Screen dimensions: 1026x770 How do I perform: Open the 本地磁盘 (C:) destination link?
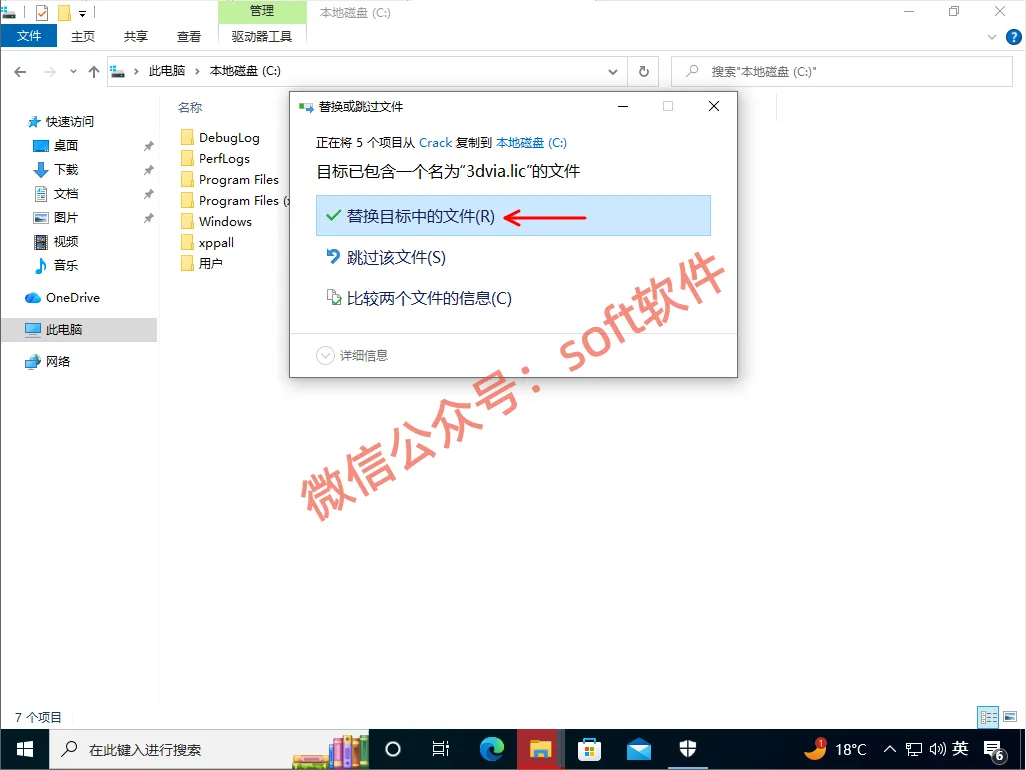(531, 143)
